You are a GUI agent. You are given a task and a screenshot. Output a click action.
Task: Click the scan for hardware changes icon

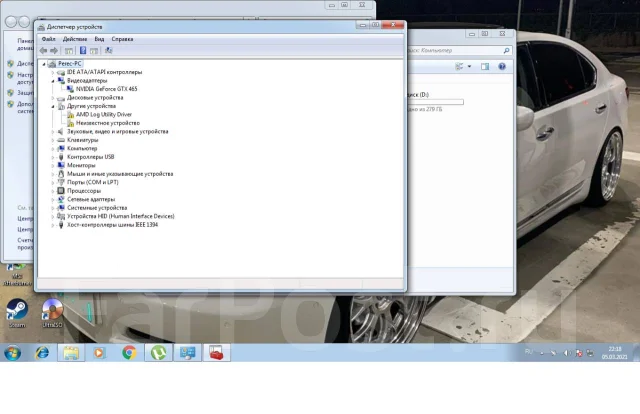[109, 51]
